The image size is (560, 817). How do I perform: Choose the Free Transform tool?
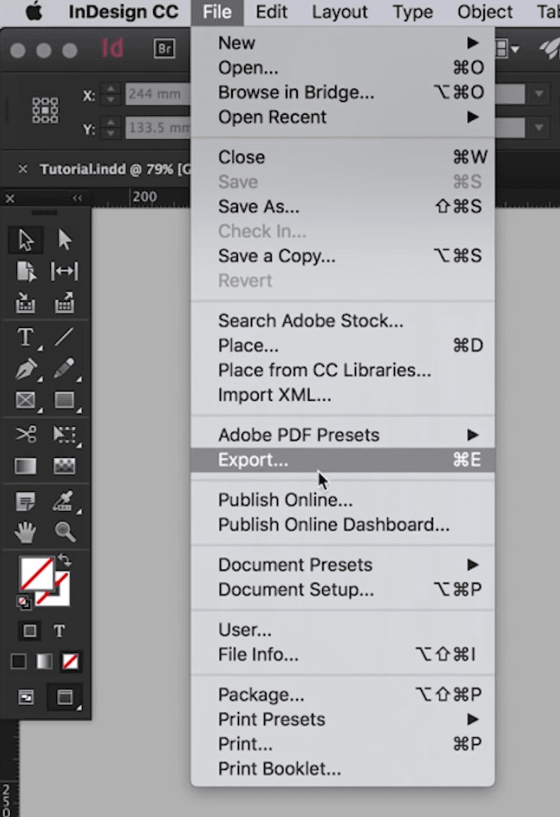(65, 434)
